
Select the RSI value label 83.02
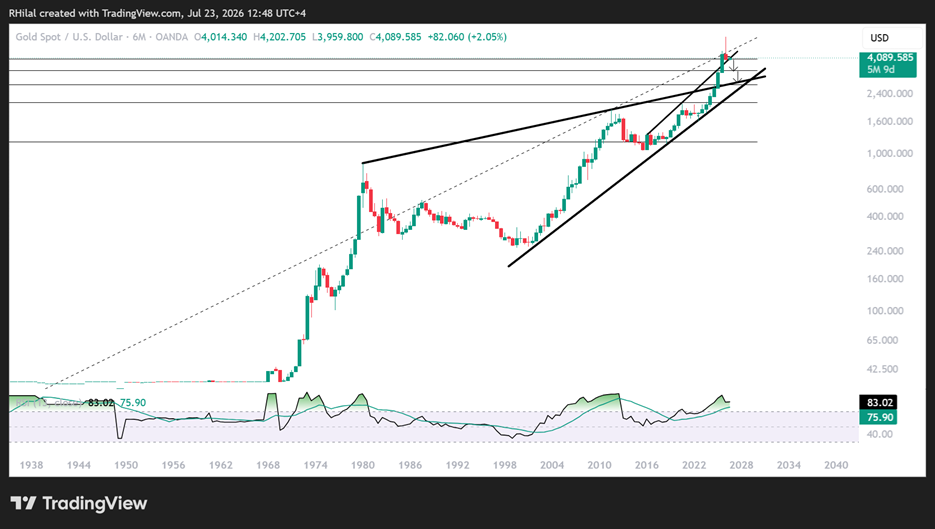(x=880, y=403)
